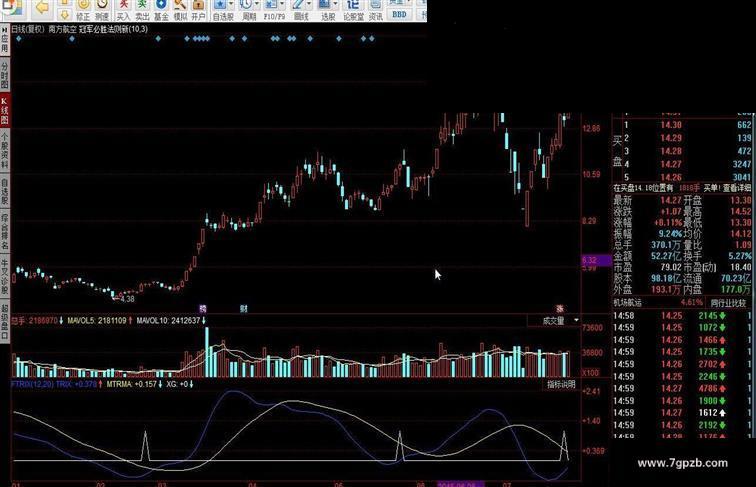Viewport: 756px width, 487px height.
Task: Click the 最新 price value 14.27
Action: pyautogui.click(x=671, y=200)
